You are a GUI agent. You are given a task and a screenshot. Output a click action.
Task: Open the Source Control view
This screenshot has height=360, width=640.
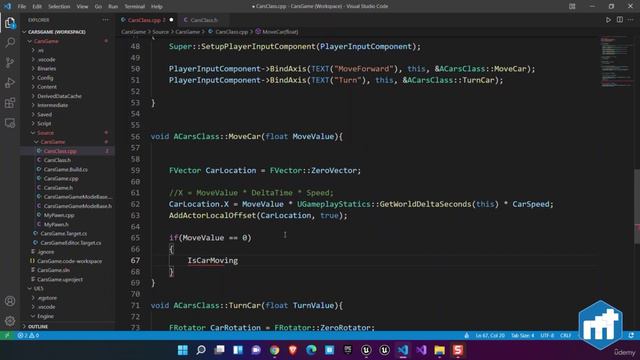[10, 62]
